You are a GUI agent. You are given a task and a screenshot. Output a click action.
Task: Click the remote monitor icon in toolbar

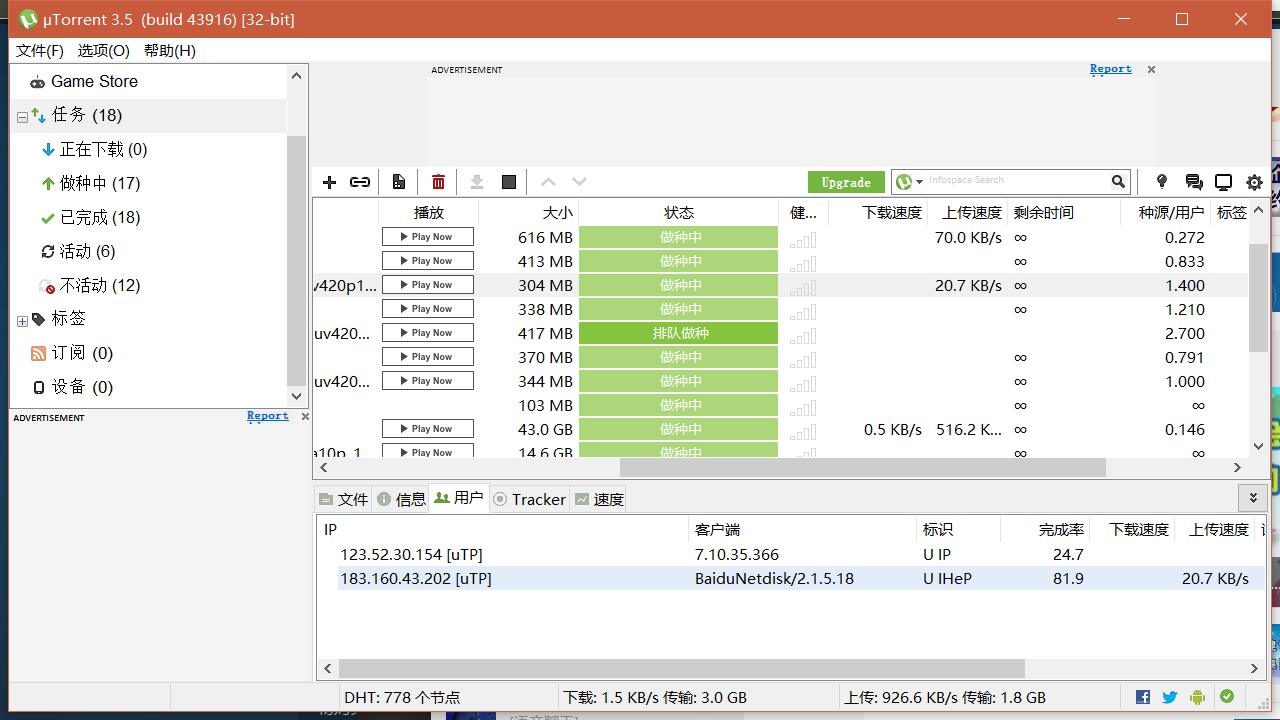1223,182
